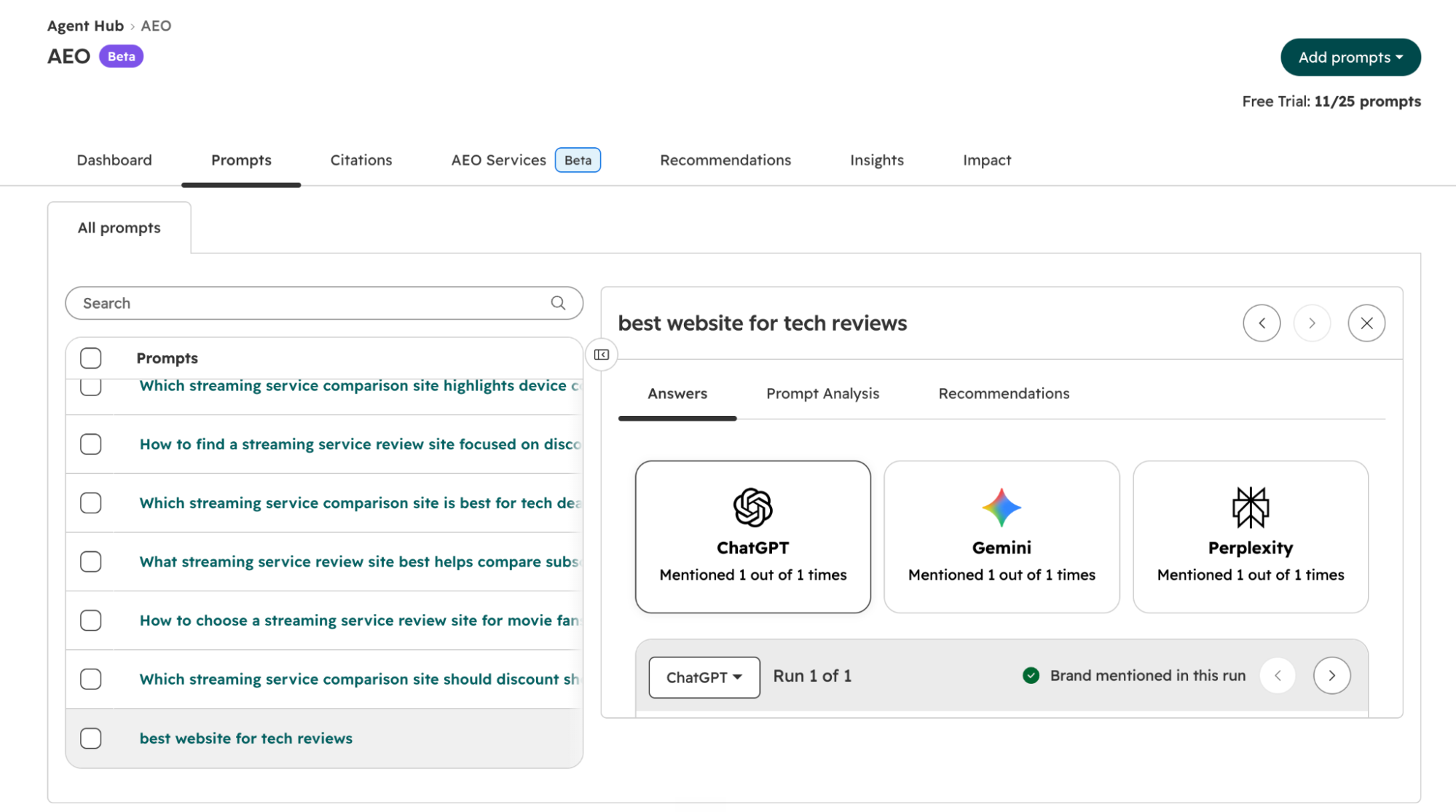This screenshot has height=812, width=1456.
Task: Show next run with right arrow
Action: pyautogui.click(x=1331, y=676)
